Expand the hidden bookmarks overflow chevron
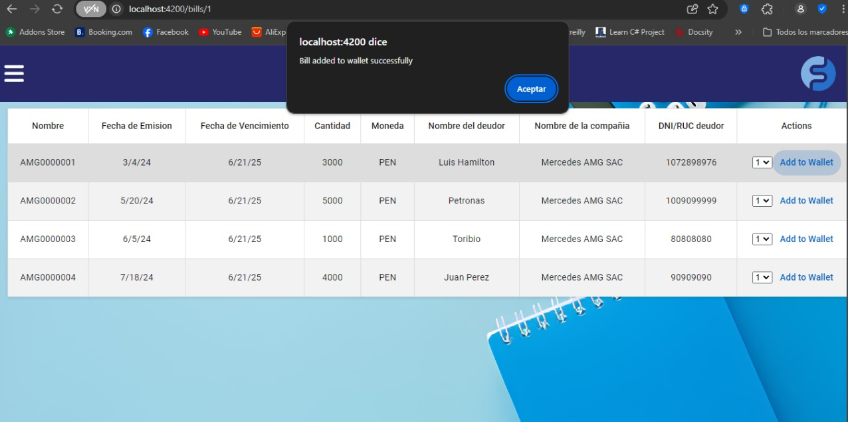The height and width of the screenshot is (422, 848). (x=738, y=32)
